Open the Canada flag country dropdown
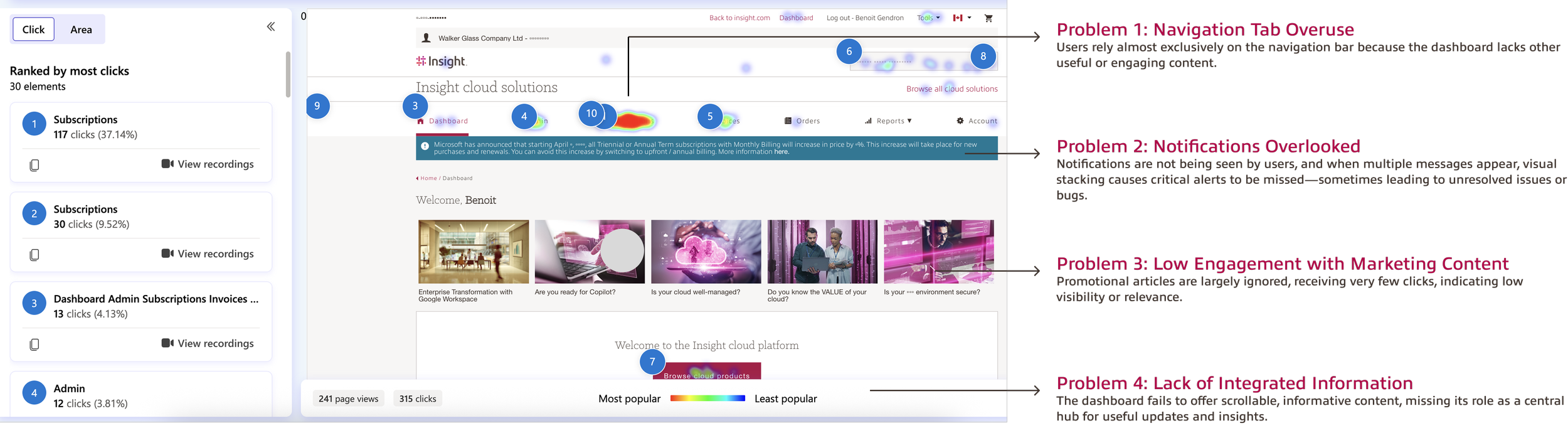 (962, 18)
